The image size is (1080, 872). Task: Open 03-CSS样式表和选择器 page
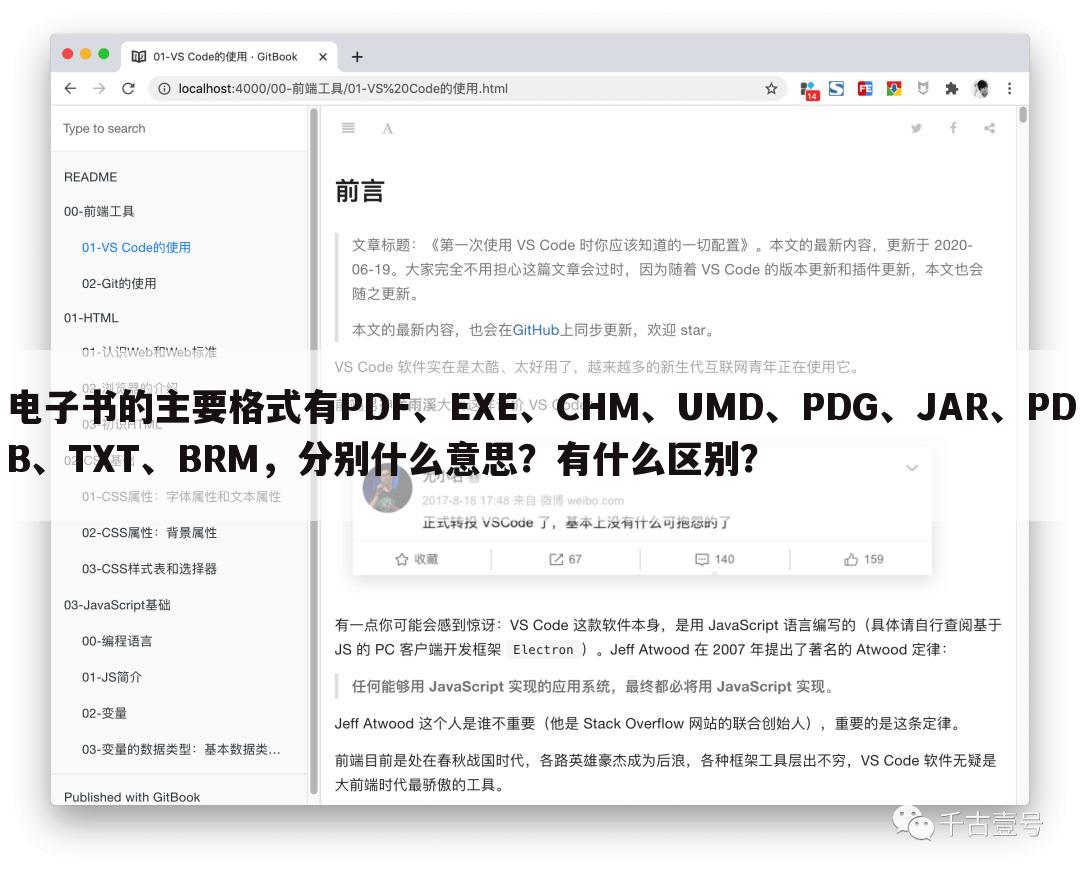click(149, 568)
